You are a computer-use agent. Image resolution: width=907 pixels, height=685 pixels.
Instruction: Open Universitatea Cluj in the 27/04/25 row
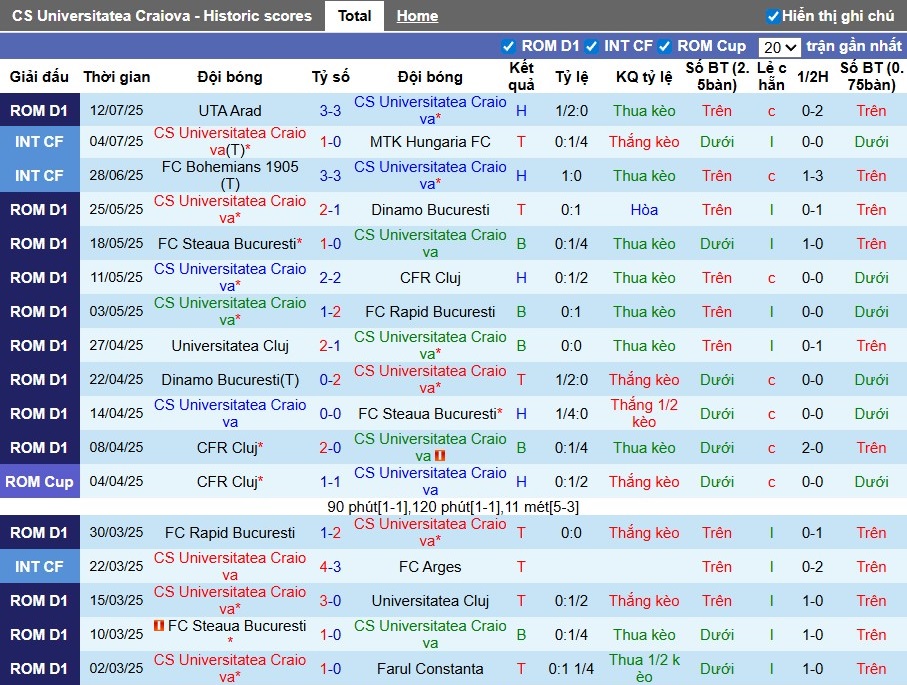pos(230,346)
